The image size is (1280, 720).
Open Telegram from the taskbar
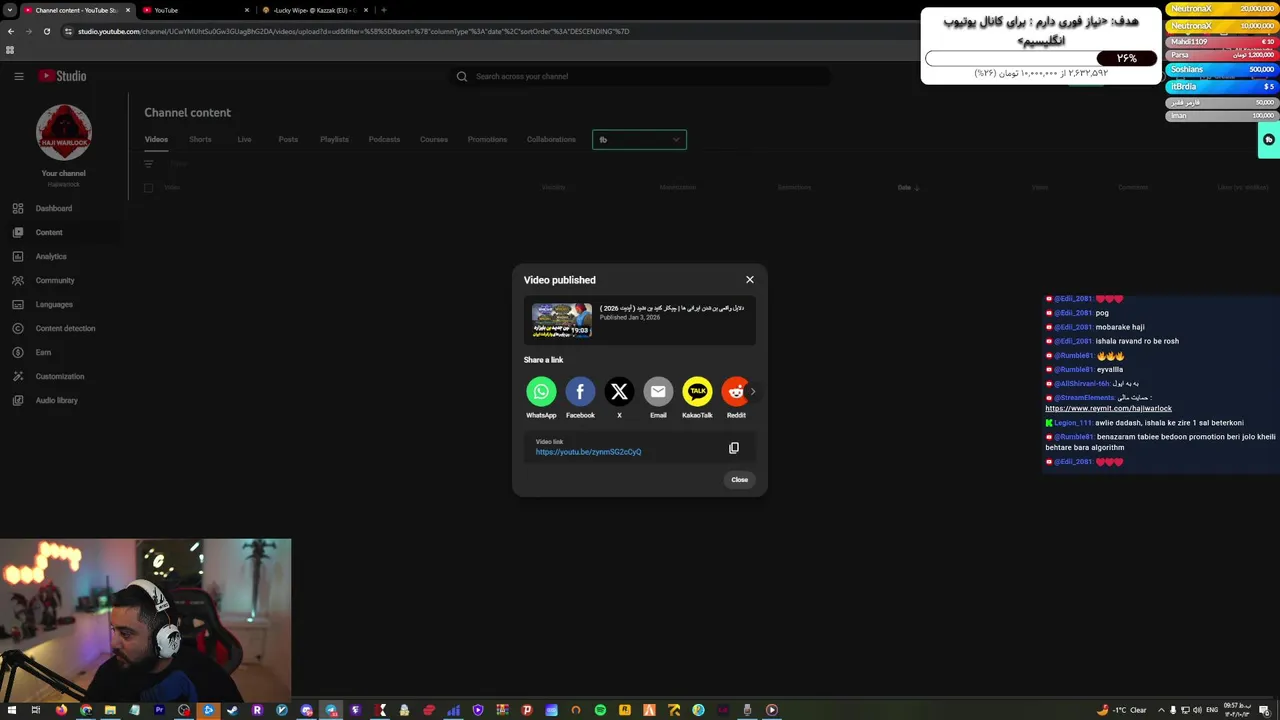[331, 710]
